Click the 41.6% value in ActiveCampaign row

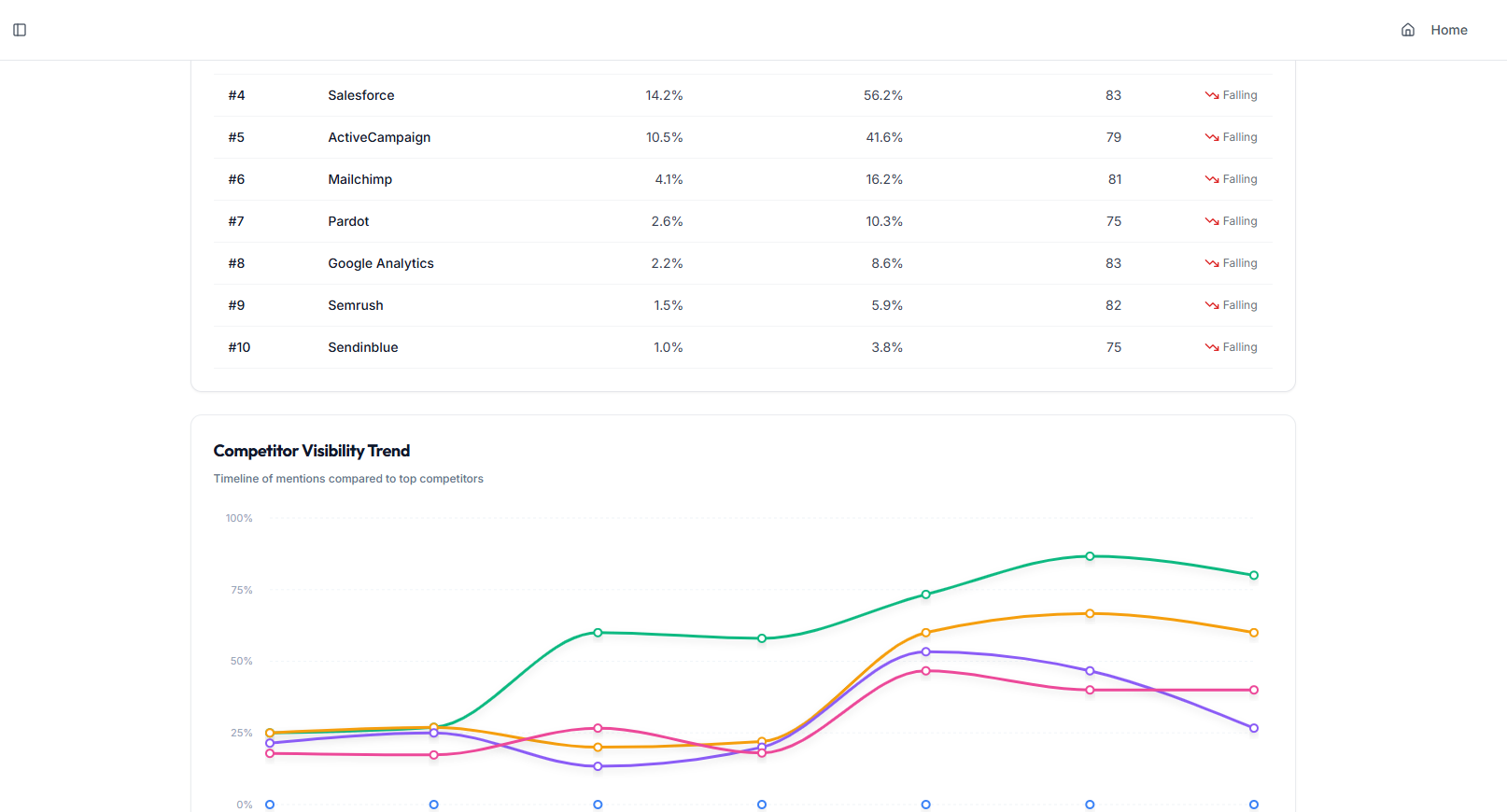point(884,137)
